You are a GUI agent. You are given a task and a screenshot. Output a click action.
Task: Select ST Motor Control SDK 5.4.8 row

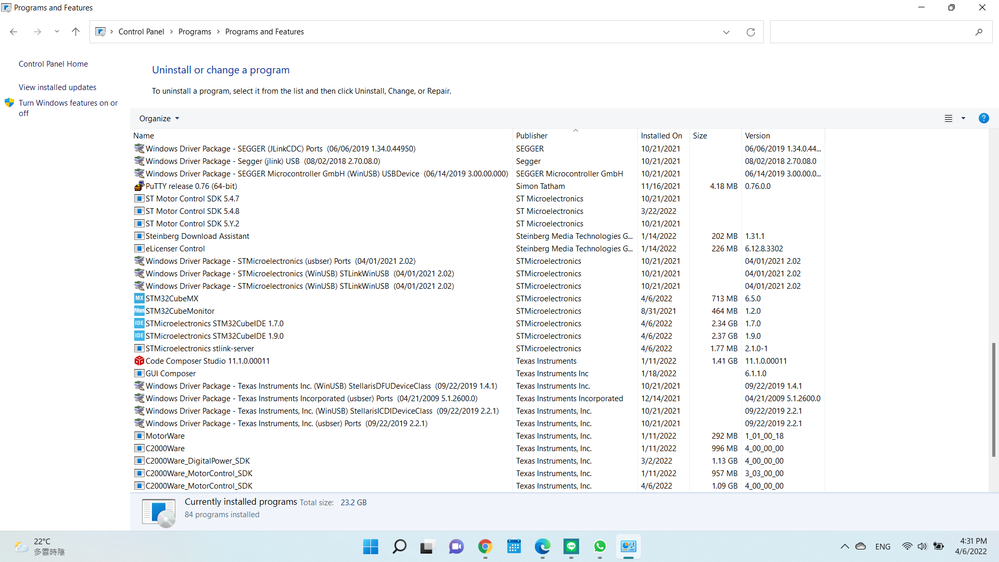pyautogui.click(x=477, y=211)
